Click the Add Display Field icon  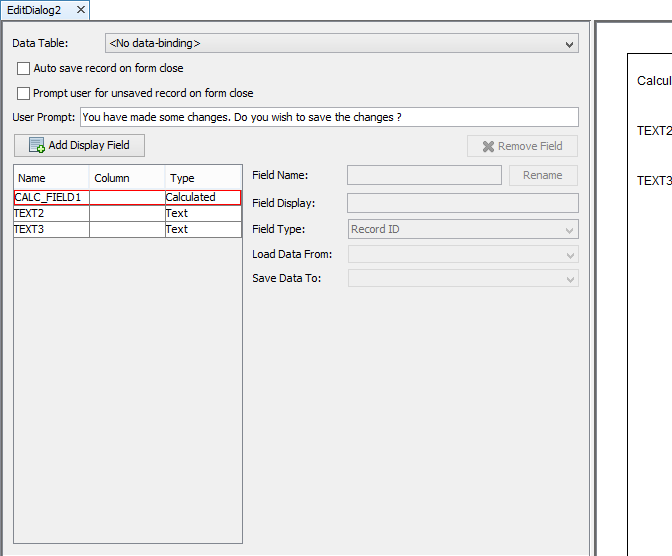(37, 146)
